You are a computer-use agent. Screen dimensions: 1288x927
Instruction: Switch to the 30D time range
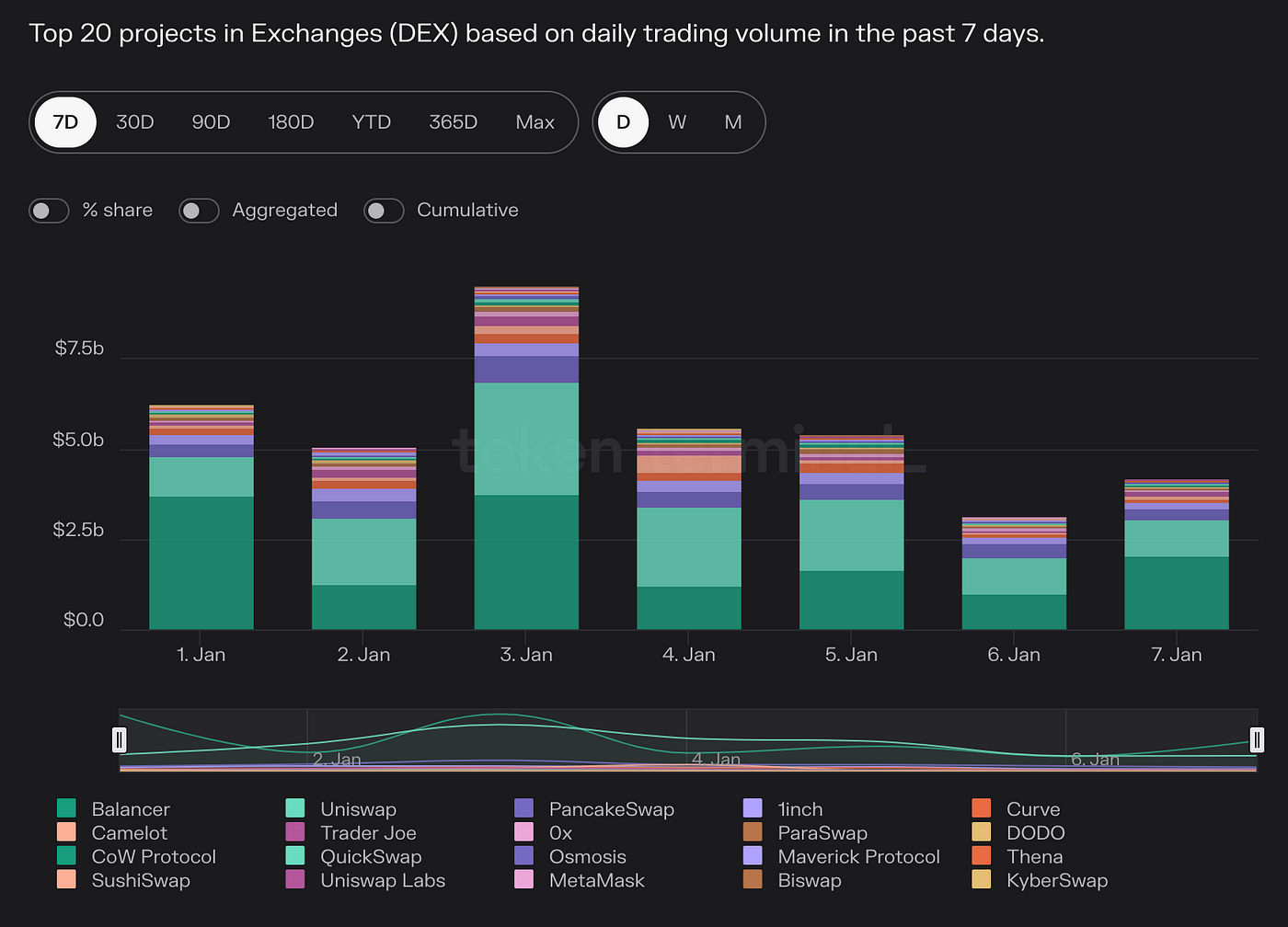[135, 122]
